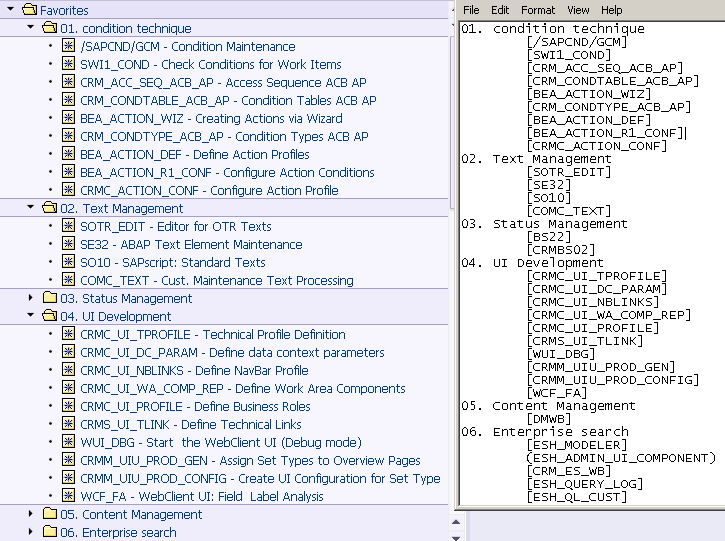Expand the 05. Content Management node

point(31,514)
